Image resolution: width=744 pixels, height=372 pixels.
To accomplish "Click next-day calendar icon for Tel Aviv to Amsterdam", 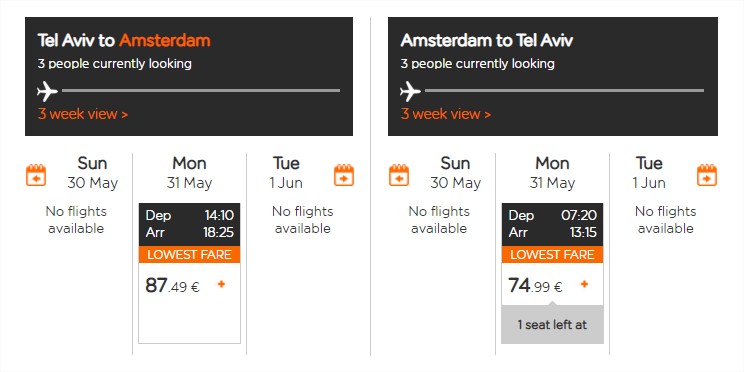I will click(x=344, y=175).
